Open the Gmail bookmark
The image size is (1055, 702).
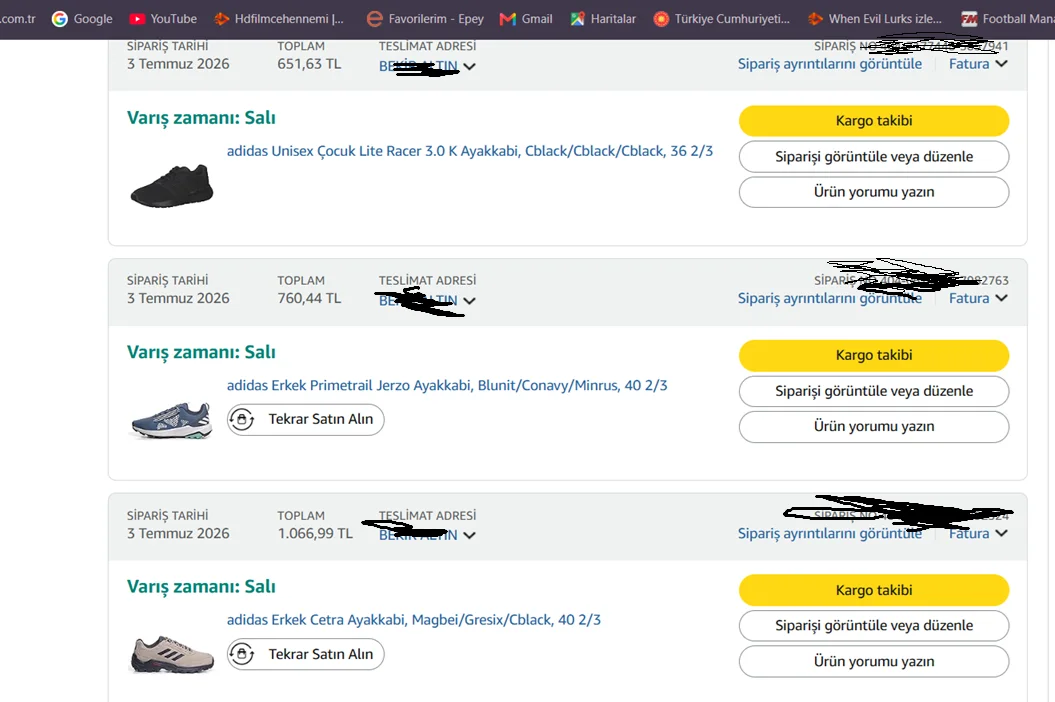[526, 19]
